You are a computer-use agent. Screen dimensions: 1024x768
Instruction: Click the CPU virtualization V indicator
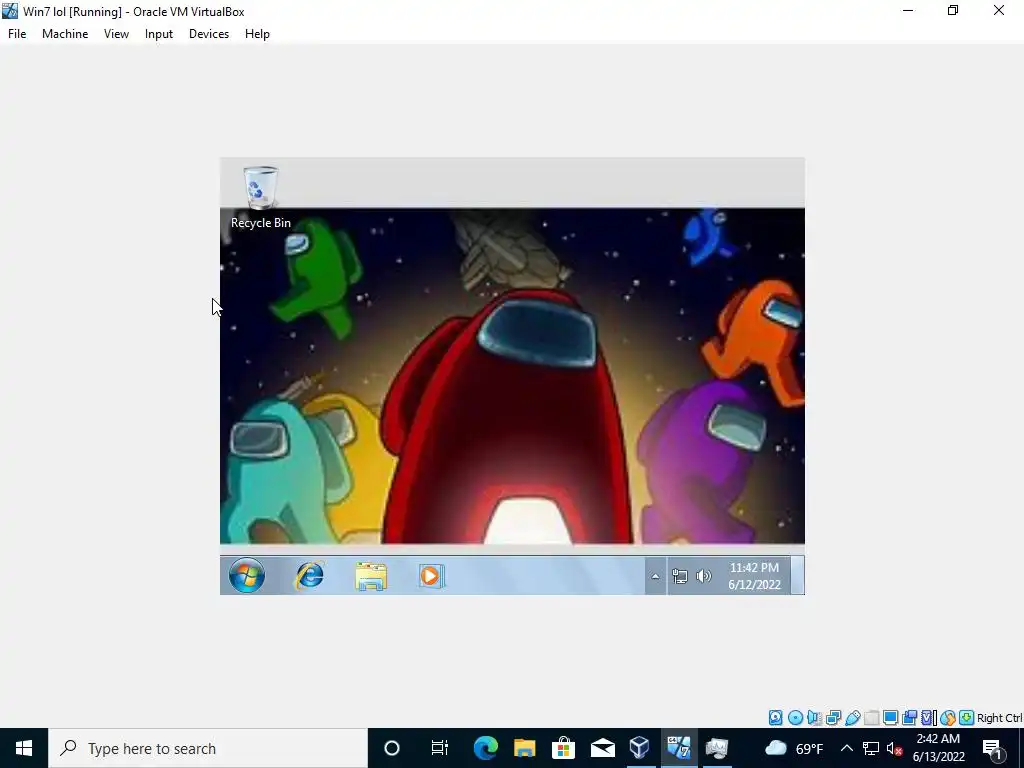[929, 718]
